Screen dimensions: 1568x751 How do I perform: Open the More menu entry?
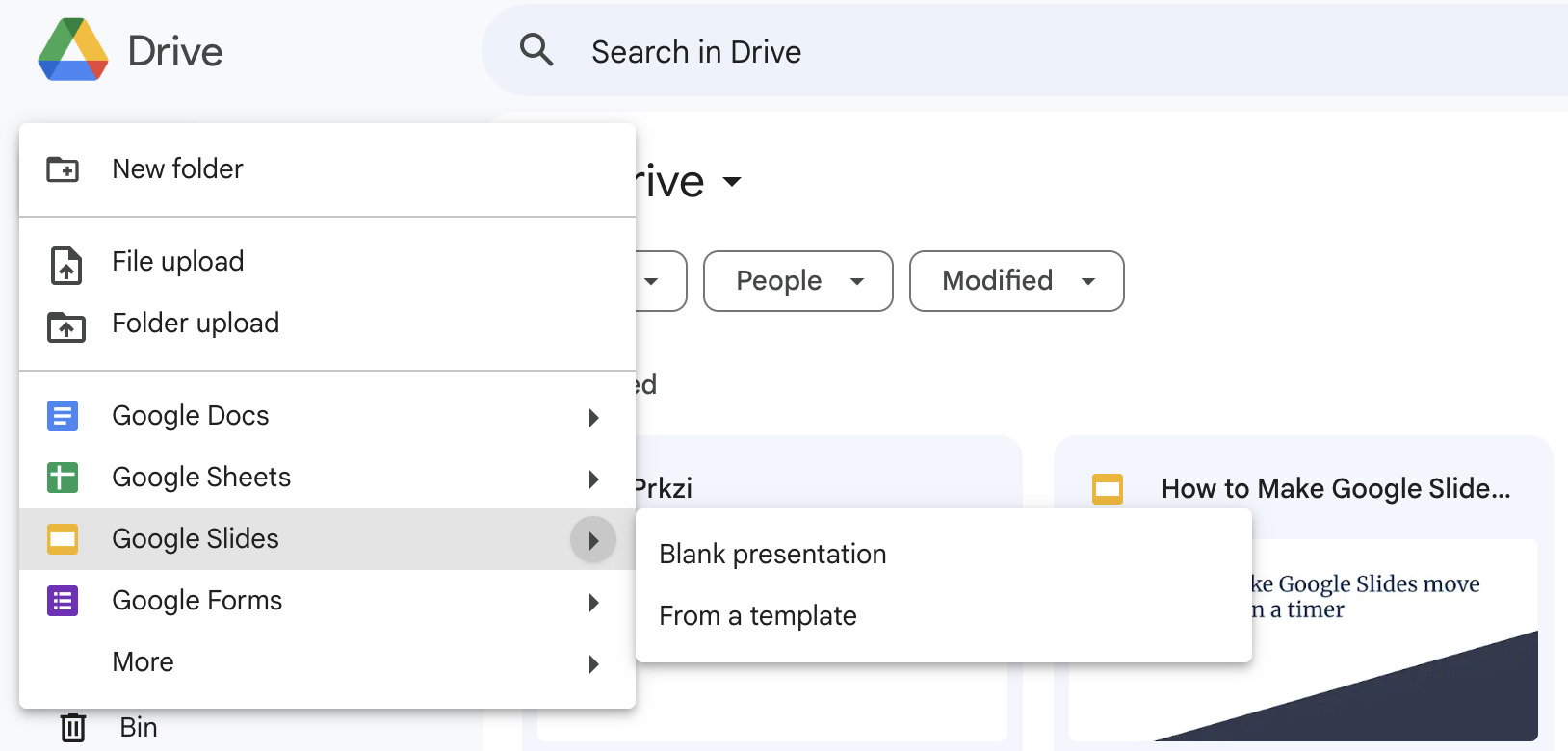coord(327,662)
